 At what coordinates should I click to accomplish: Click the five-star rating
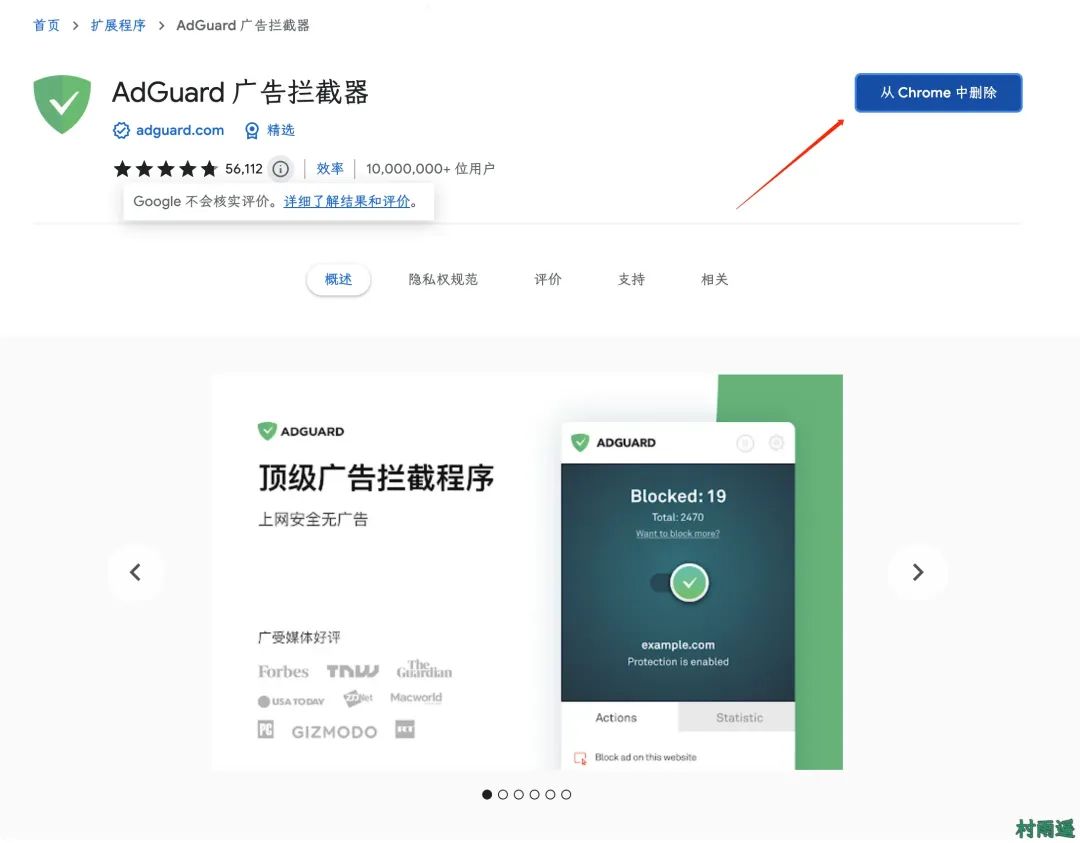click(x=165, y=169)
